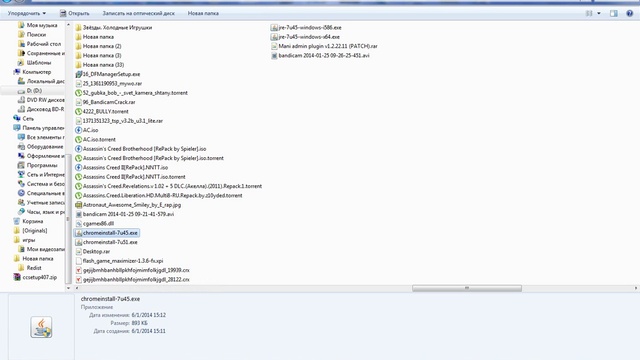
Task: Click the 4222_BULLY.torrent icon
Action: [78, 111]
